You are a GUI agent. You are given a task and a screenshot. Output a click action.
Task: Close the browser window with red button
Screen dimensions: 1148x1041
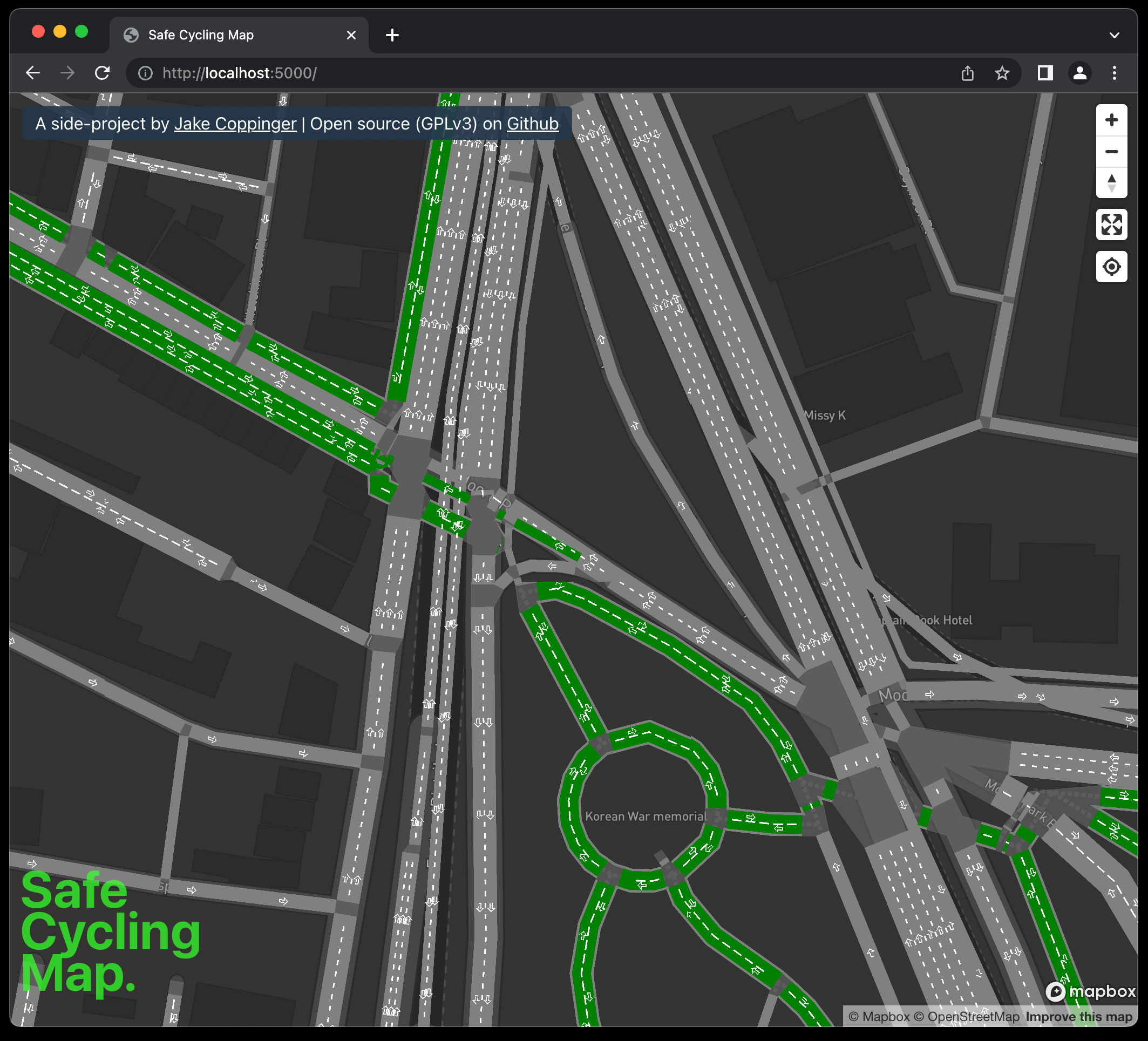(38, 32)
